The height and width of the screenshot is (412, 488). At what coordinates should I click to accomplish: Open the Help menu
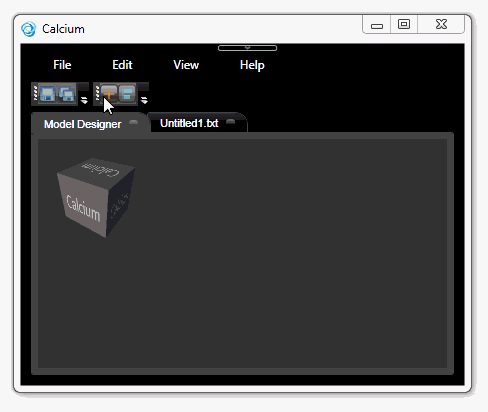[x=252, y=65]
